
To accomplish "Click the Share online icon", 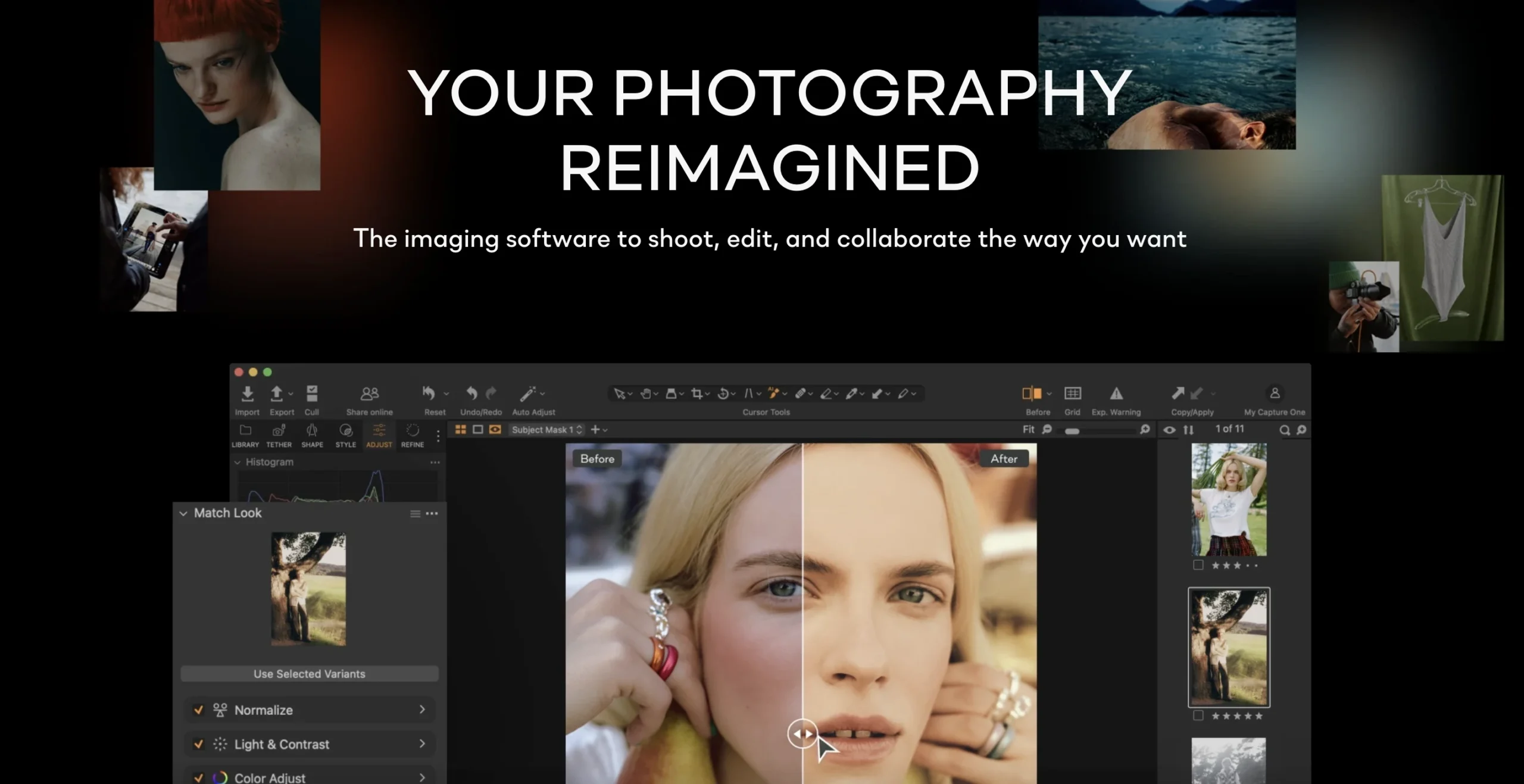I will tap(369, 394).
